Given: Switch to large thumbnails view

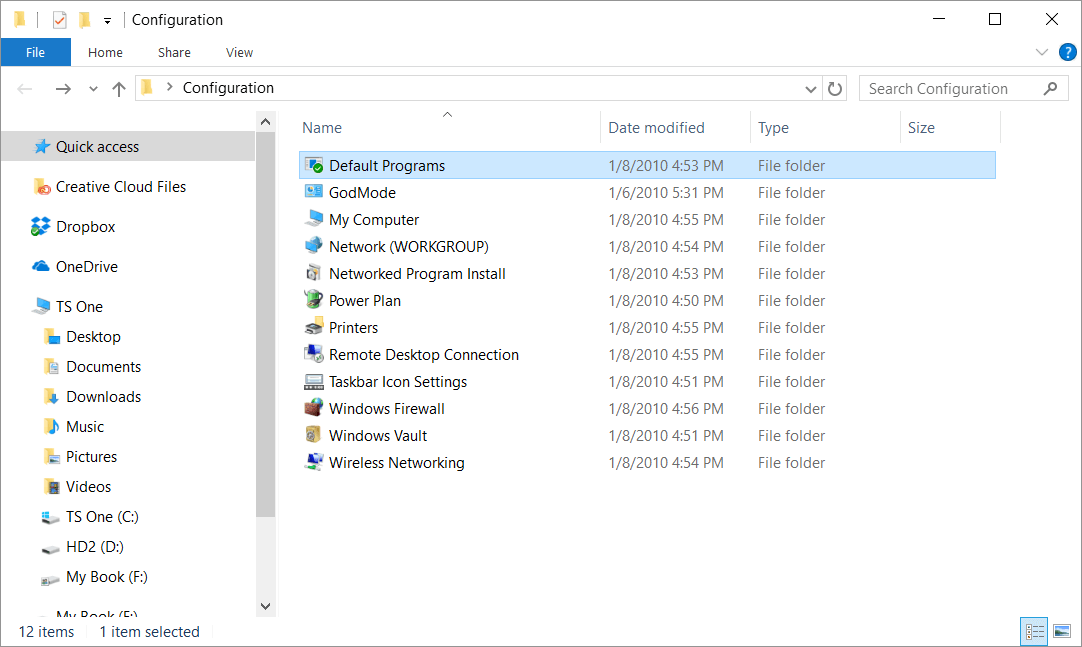Looking at the screenshot, I should (x=1062, y=631).
